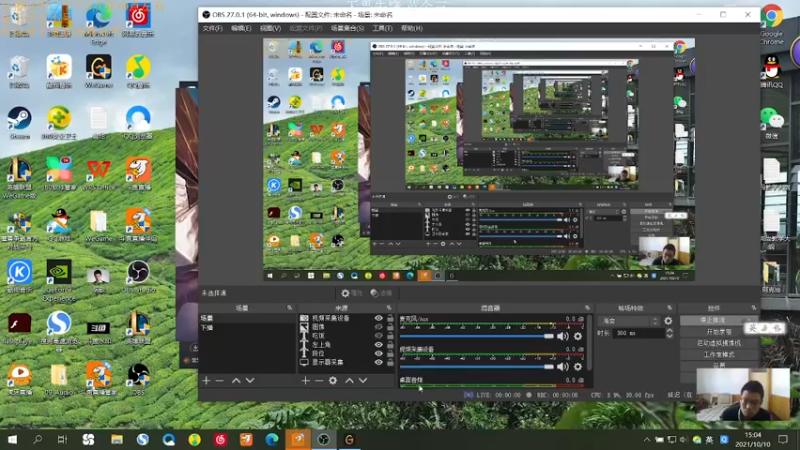This screenshot has width=800, height=450.
Task: Open transition properties gear in 转场特效 panel
Action: click(668, 321)
